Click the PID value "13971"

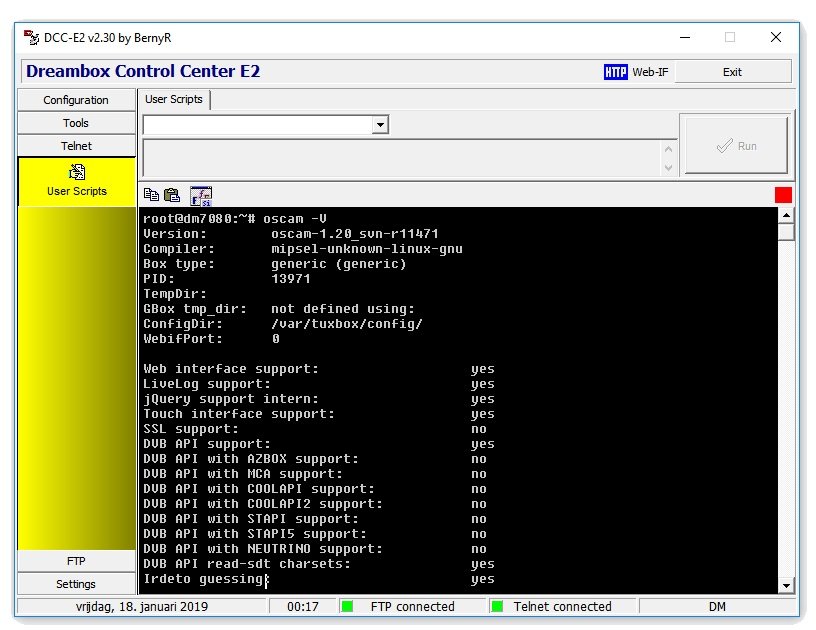291,278
